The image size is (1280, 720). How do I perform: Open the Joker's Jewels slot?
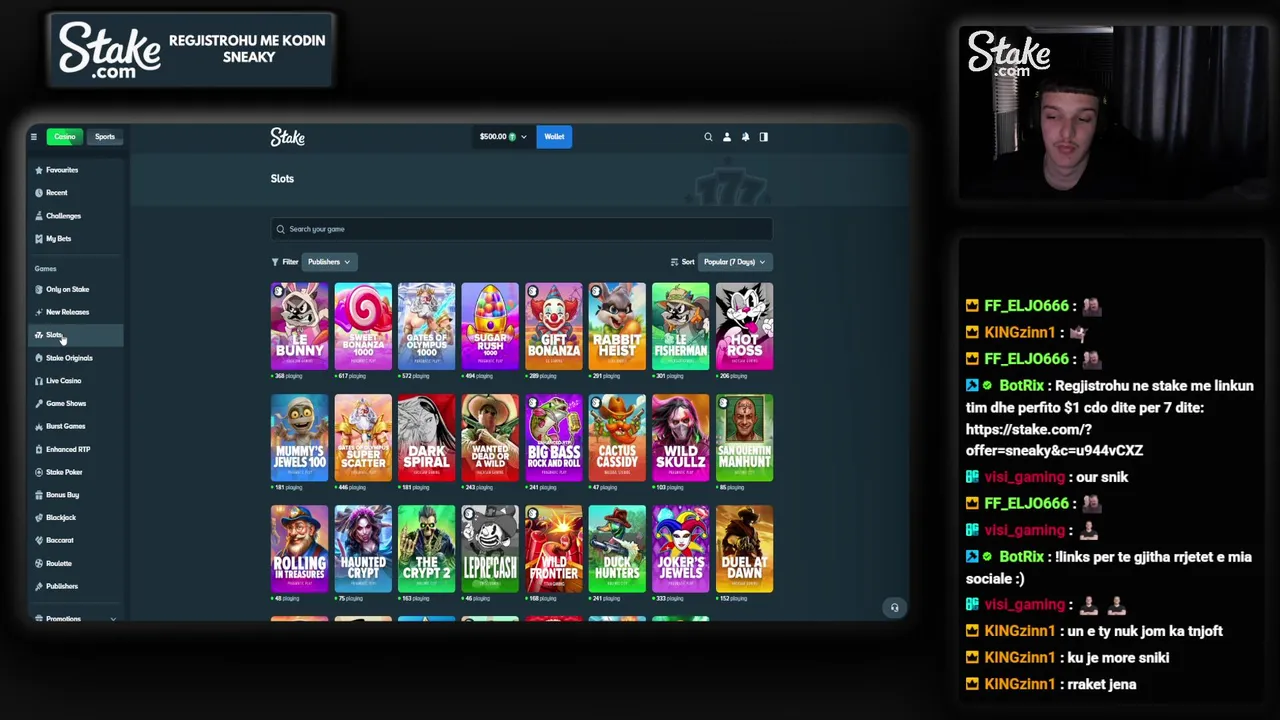point(680,549)
